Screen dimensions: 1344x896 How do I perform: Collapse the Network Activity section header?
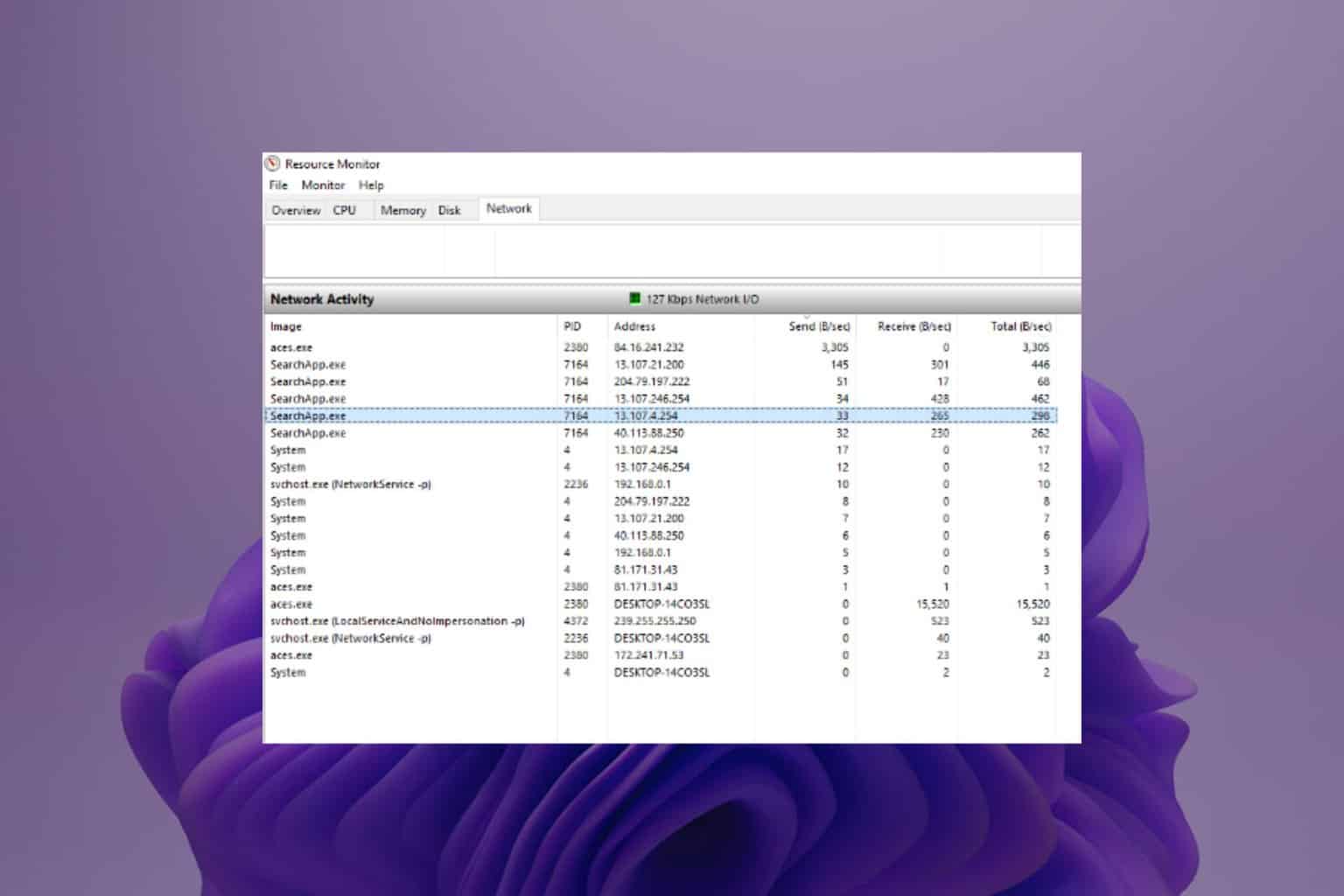[672, 299]
